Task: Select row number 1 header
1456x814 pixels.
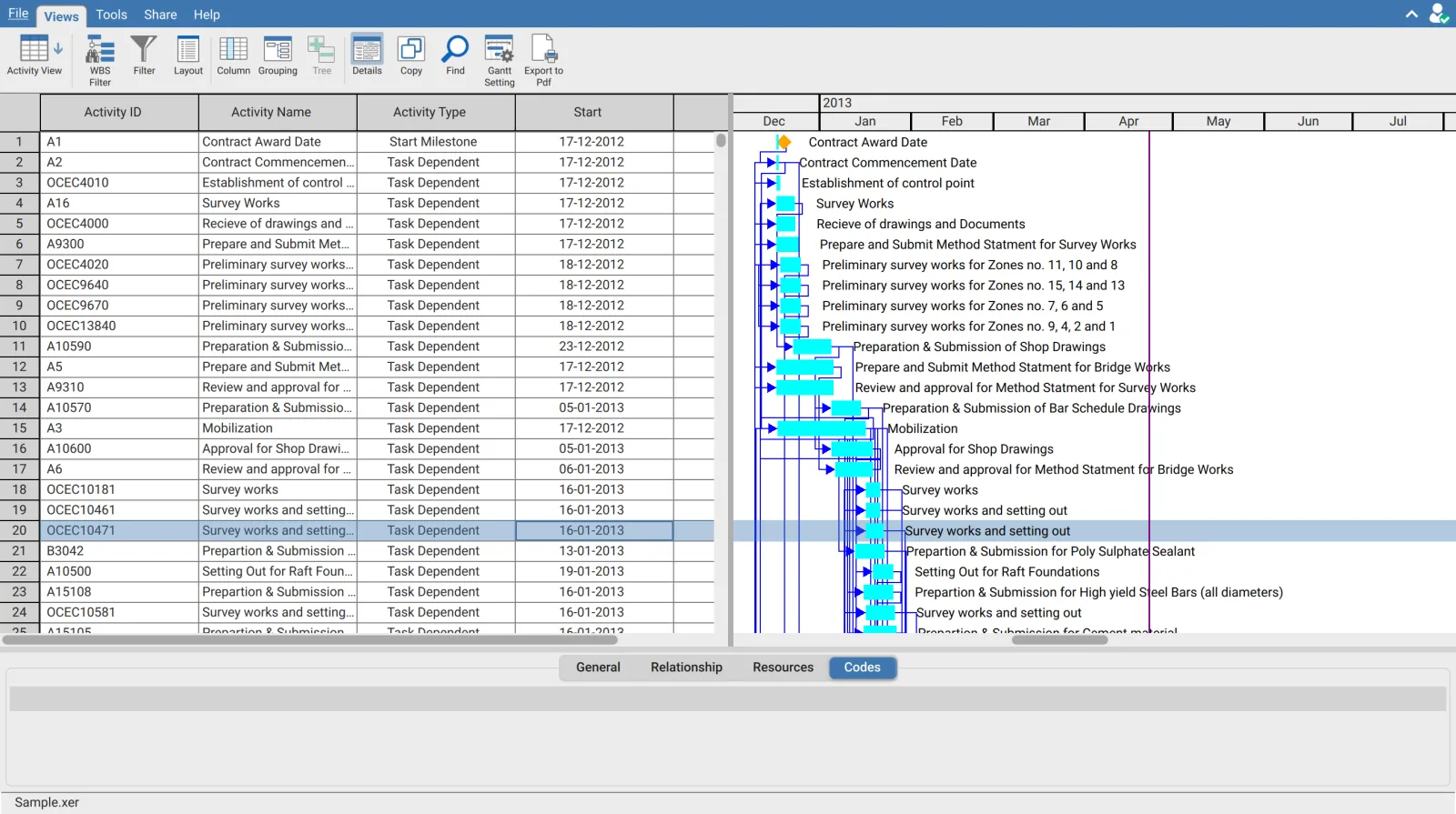Action: coord(20,142)
